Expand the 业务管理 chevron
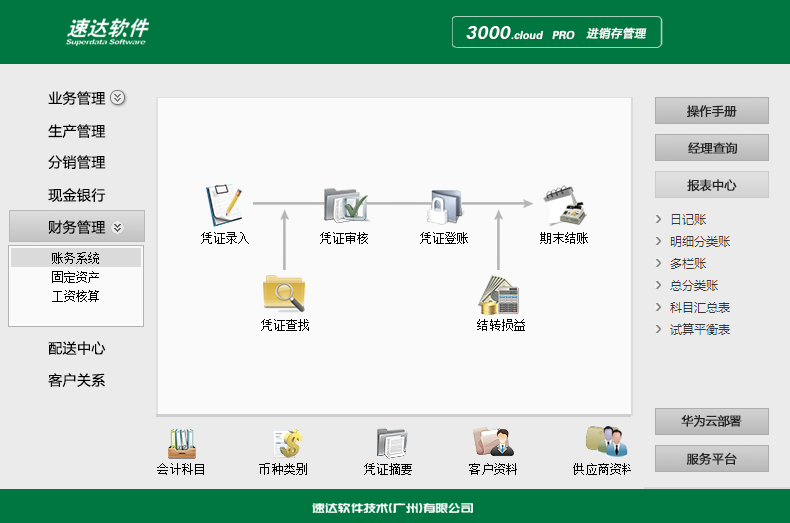 [117, 97]
